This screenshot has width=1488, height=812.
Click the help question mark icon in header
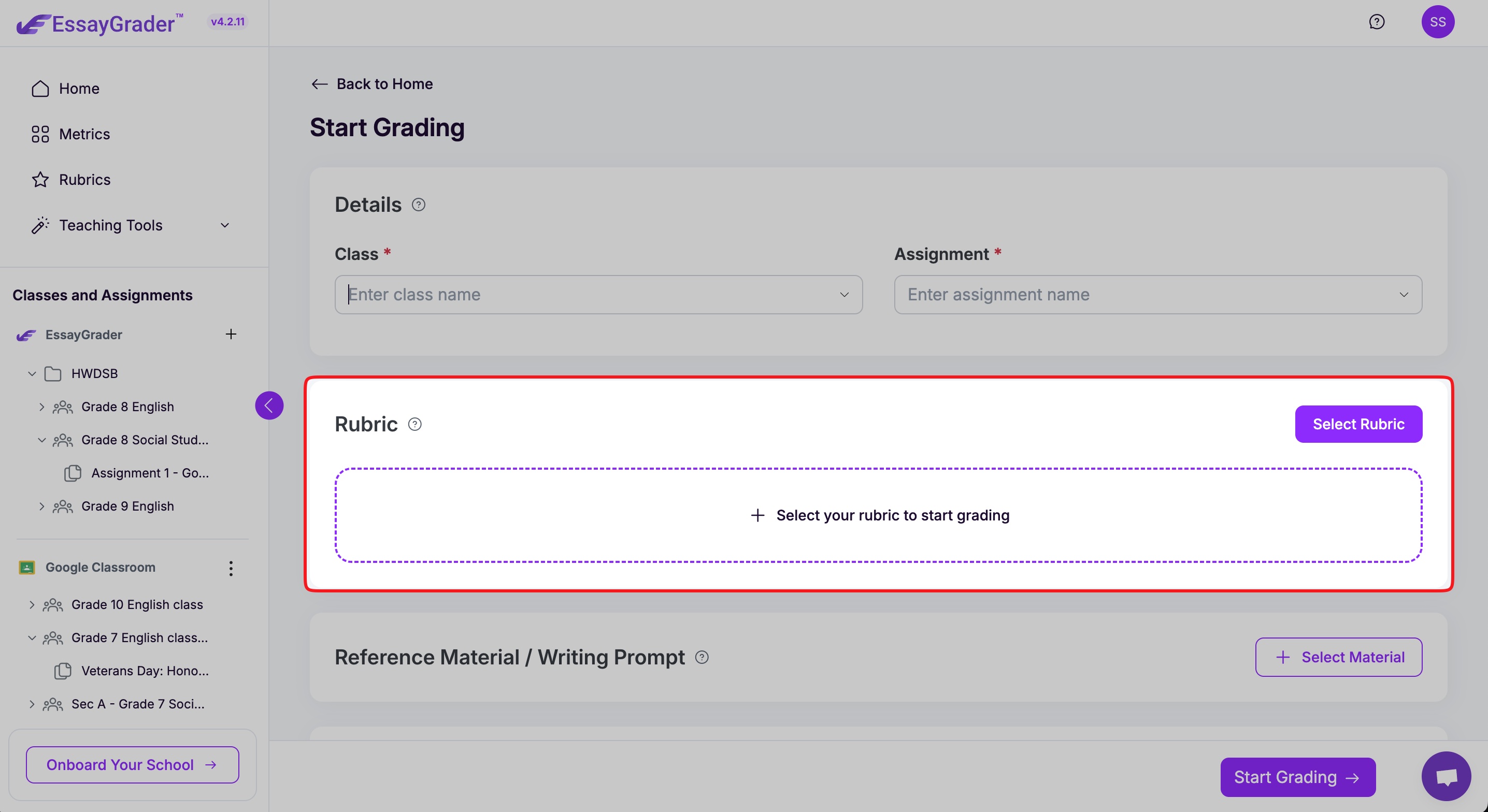click(1377, 22)
